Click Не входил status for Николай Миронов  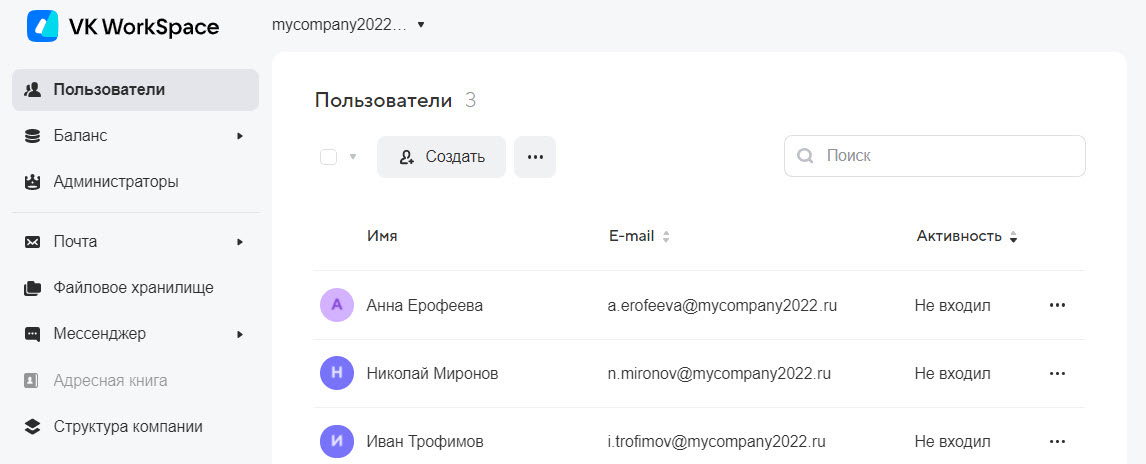pos(952,373)
